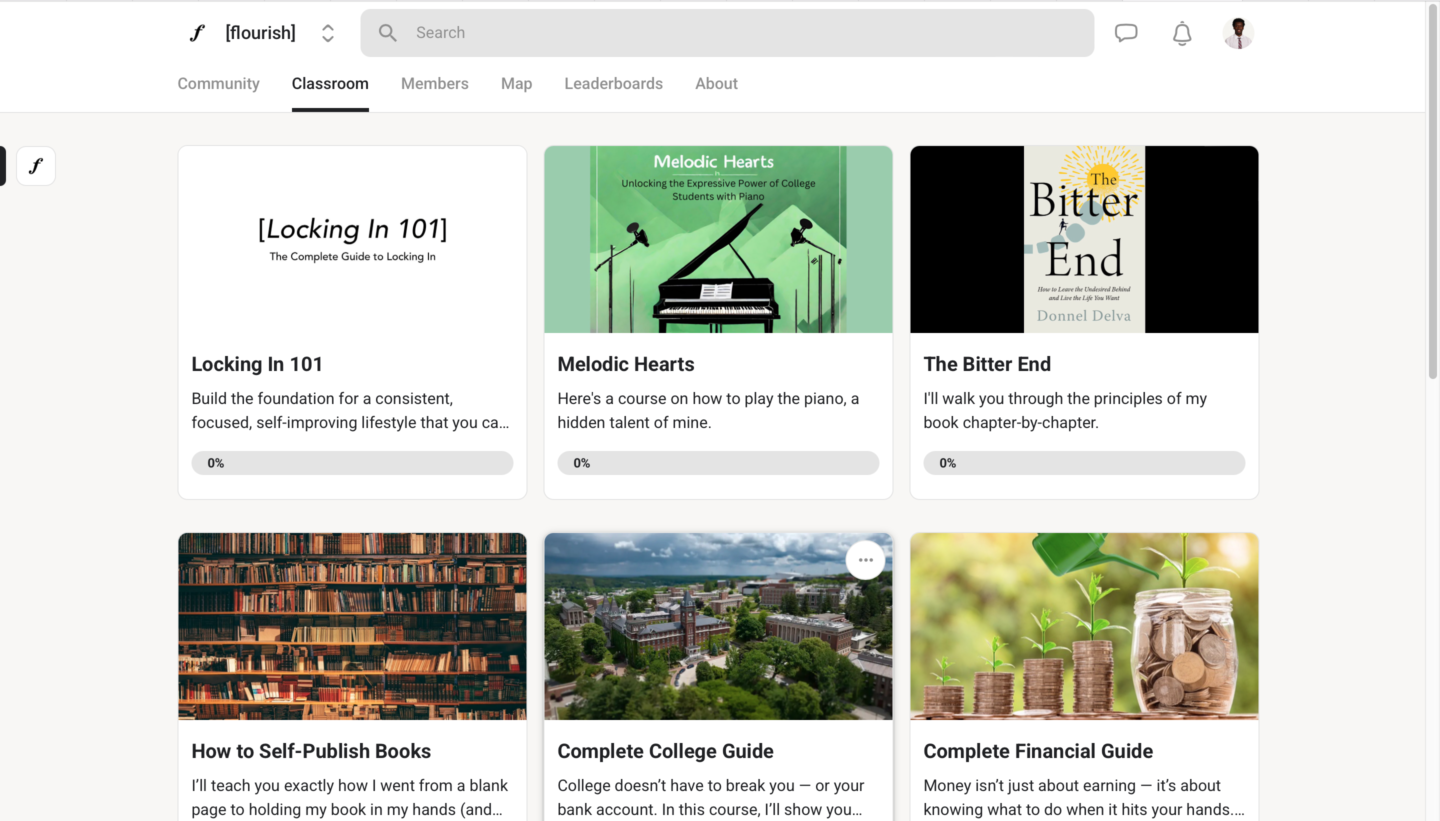The width and height of the screenshot is (1440, 821).
Task: Click the flourish logo icon in header
Action: (197, 33)
